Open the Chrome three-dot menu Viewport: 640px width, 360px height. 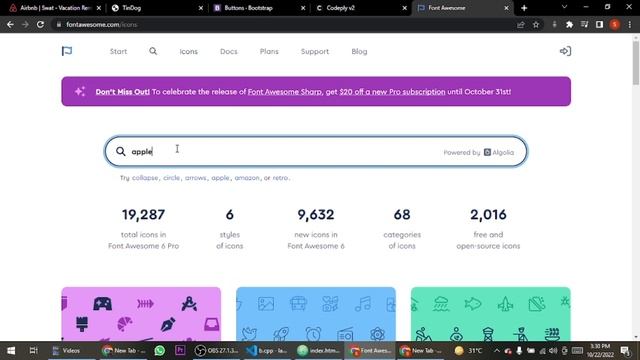point(630,25)
